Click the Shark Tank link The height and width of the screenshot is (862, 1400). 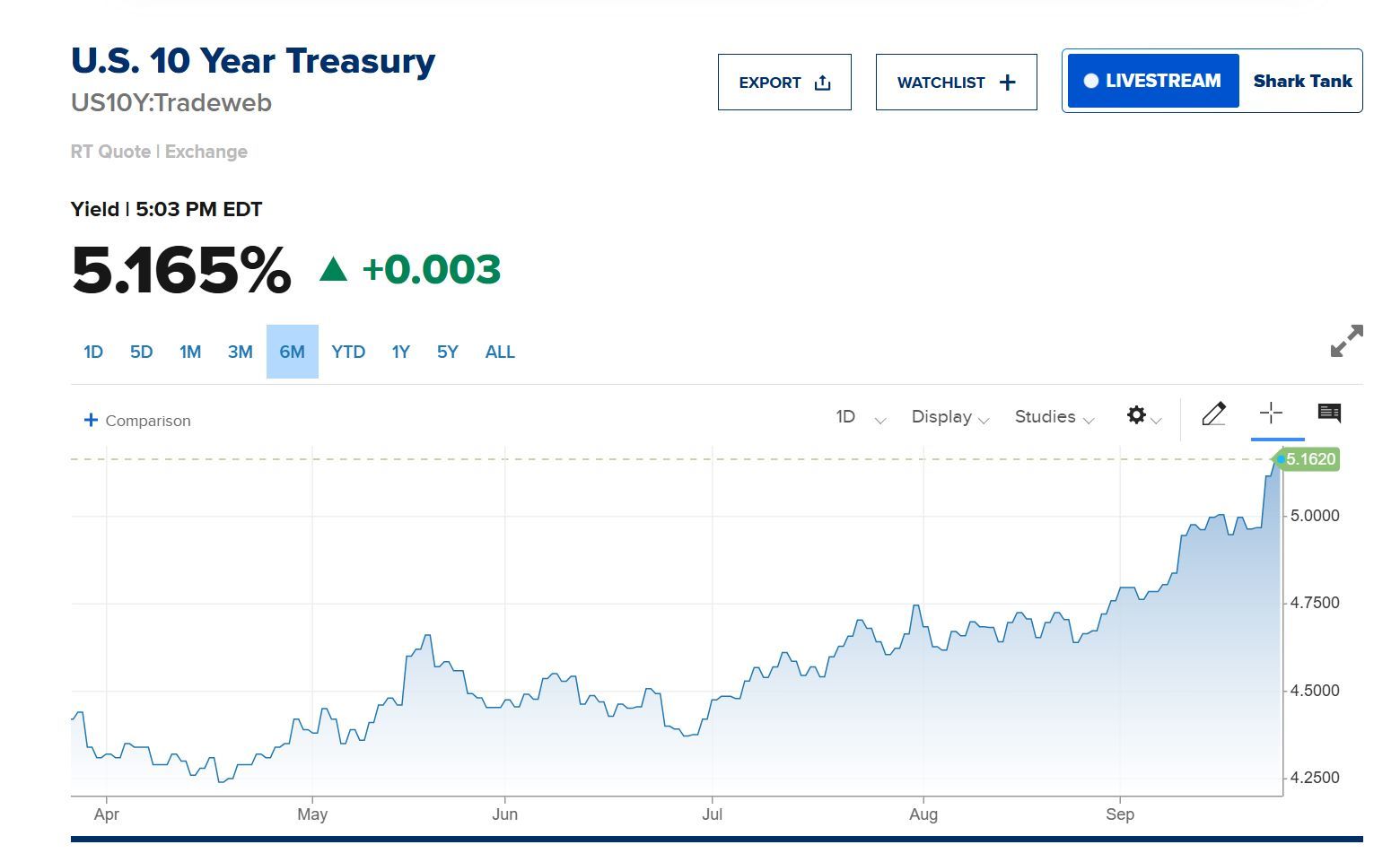click(1302, 81)
